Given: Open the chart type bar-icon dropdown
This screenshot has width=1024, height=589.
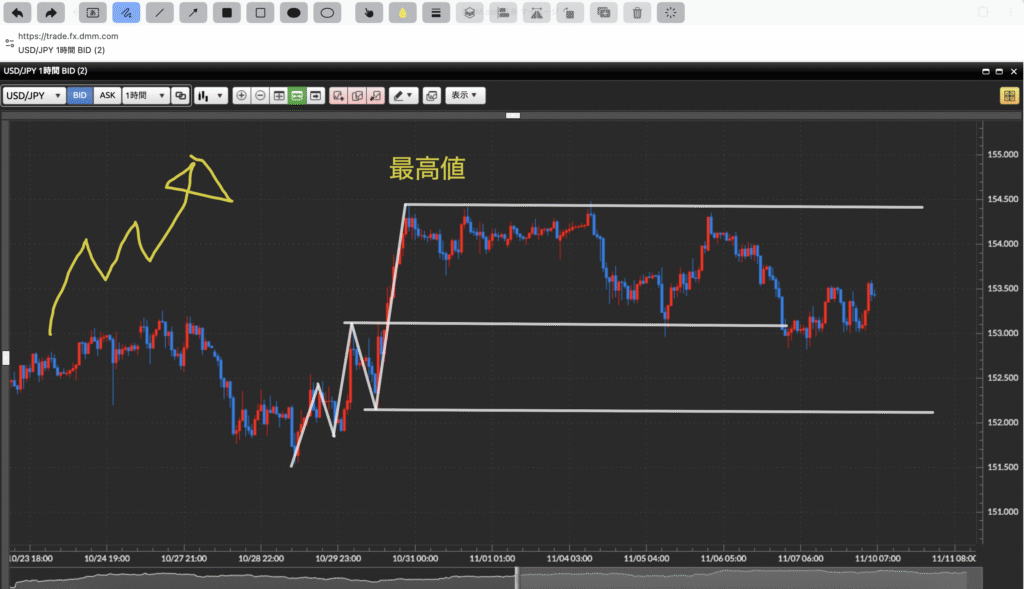Looking at the screenshot, I should tap(210, 96).
